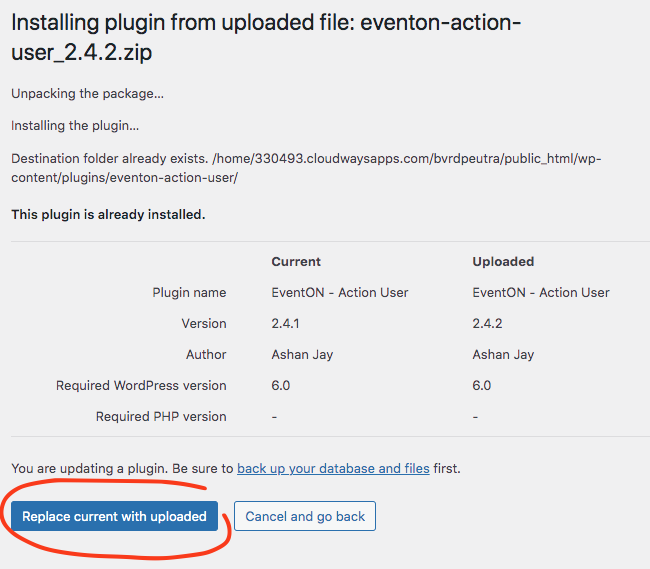
Task: Click 'Ashan Jay' in the Current column
Action: pyautogui.click(x=302, y=354)
